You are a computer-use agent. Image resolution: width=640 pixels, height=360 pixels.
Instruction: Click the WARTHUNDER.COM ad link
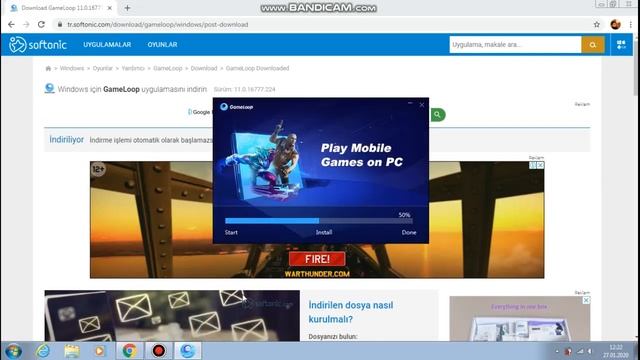[x=317, y=274]
